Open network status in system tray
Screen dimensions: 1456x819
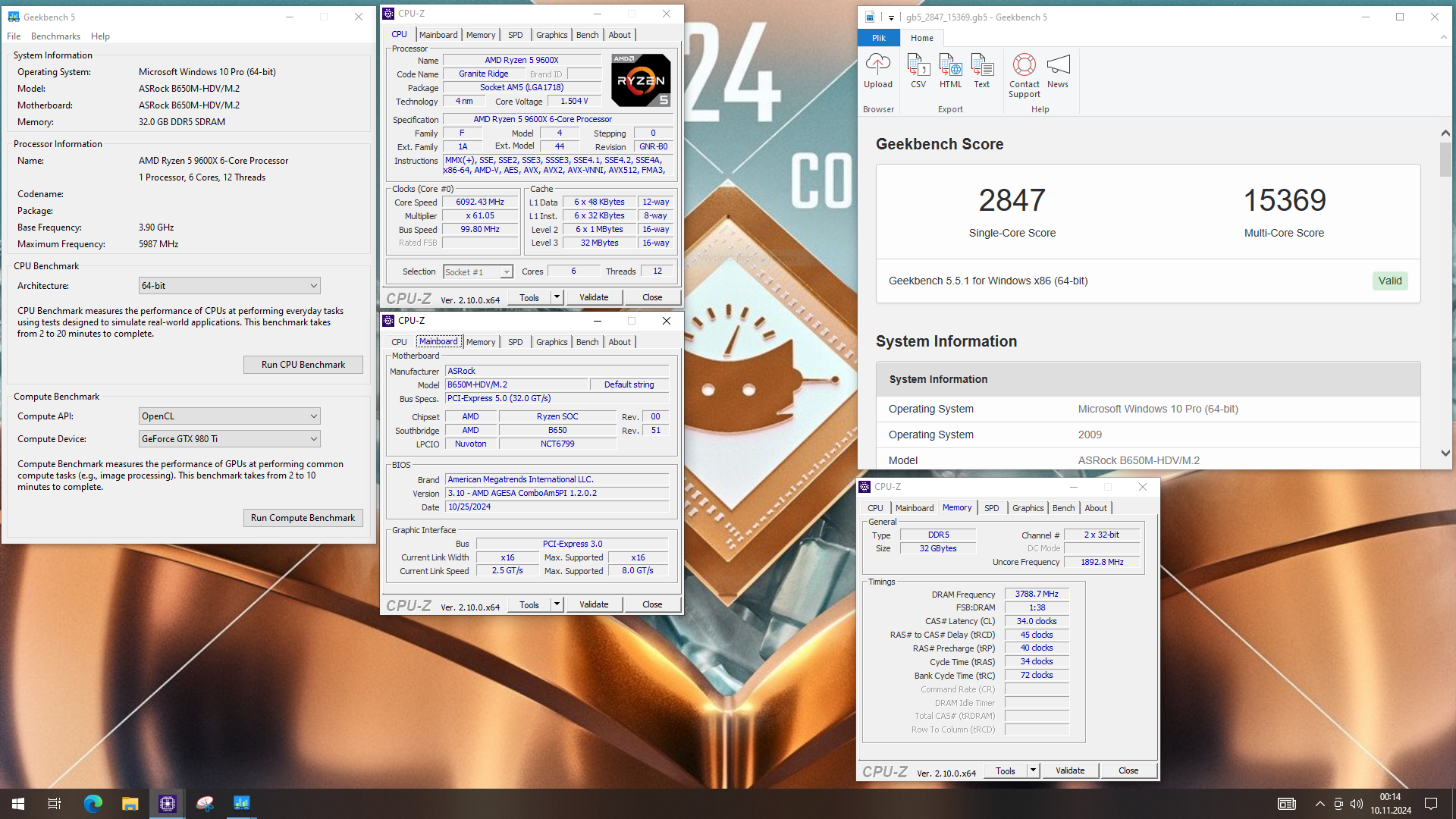1338,804
